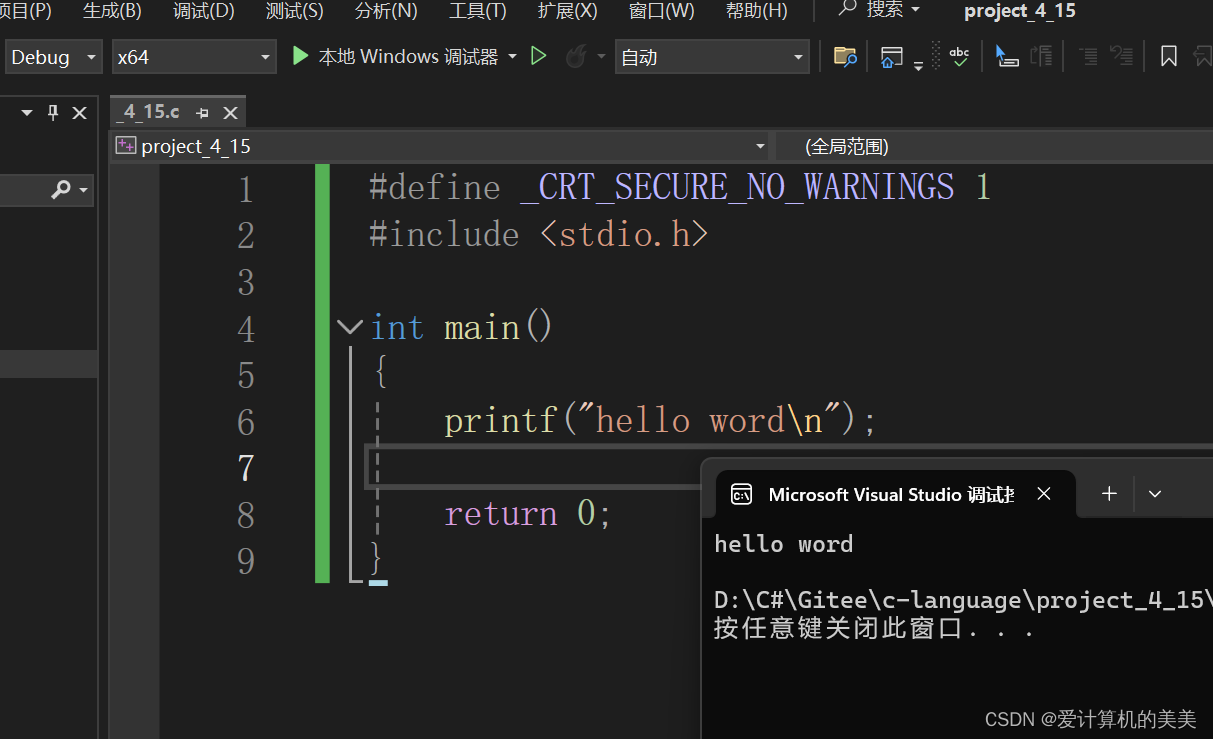Collapse the main() function fold chevron

click(x=350, y=327)
